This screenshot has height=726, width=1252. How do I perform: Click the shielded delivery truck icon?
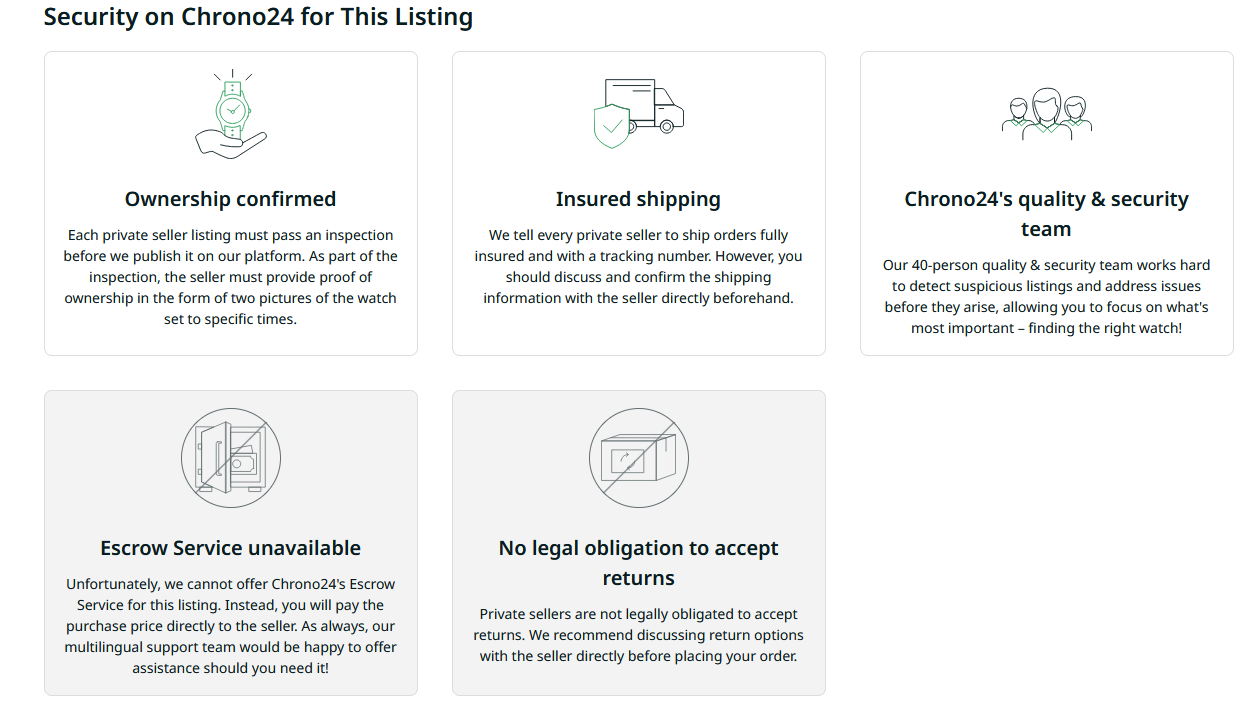tap(638, 113)
